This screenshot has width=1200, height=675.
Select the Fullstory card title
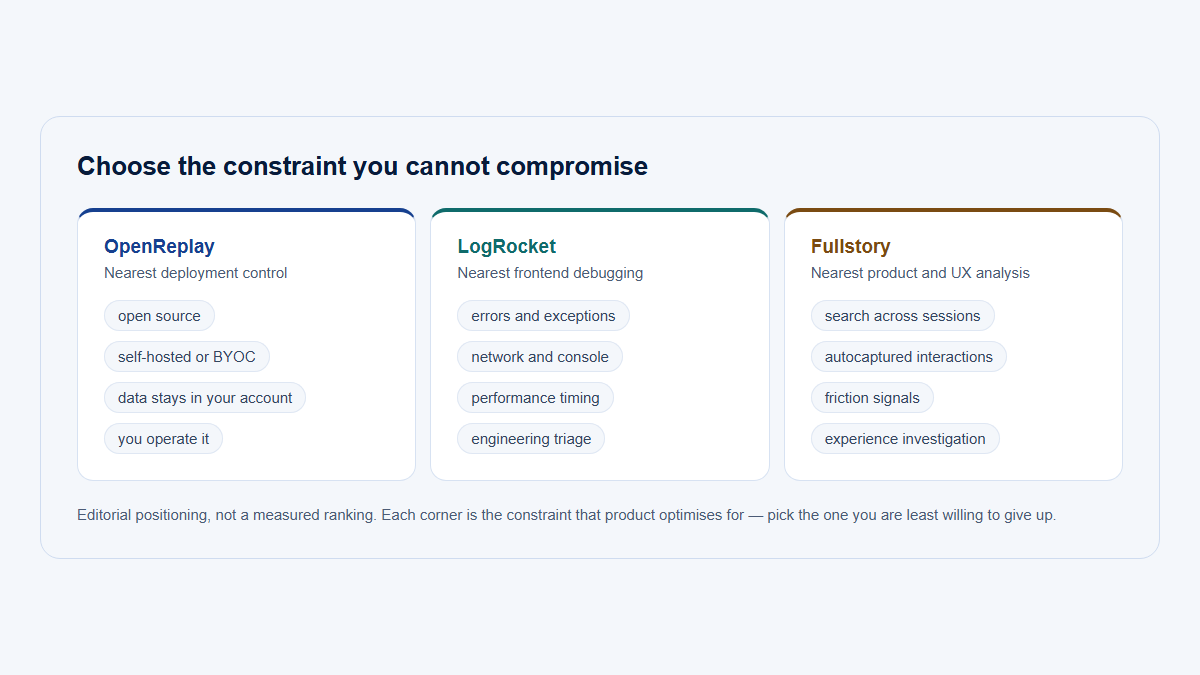point(850,246)
